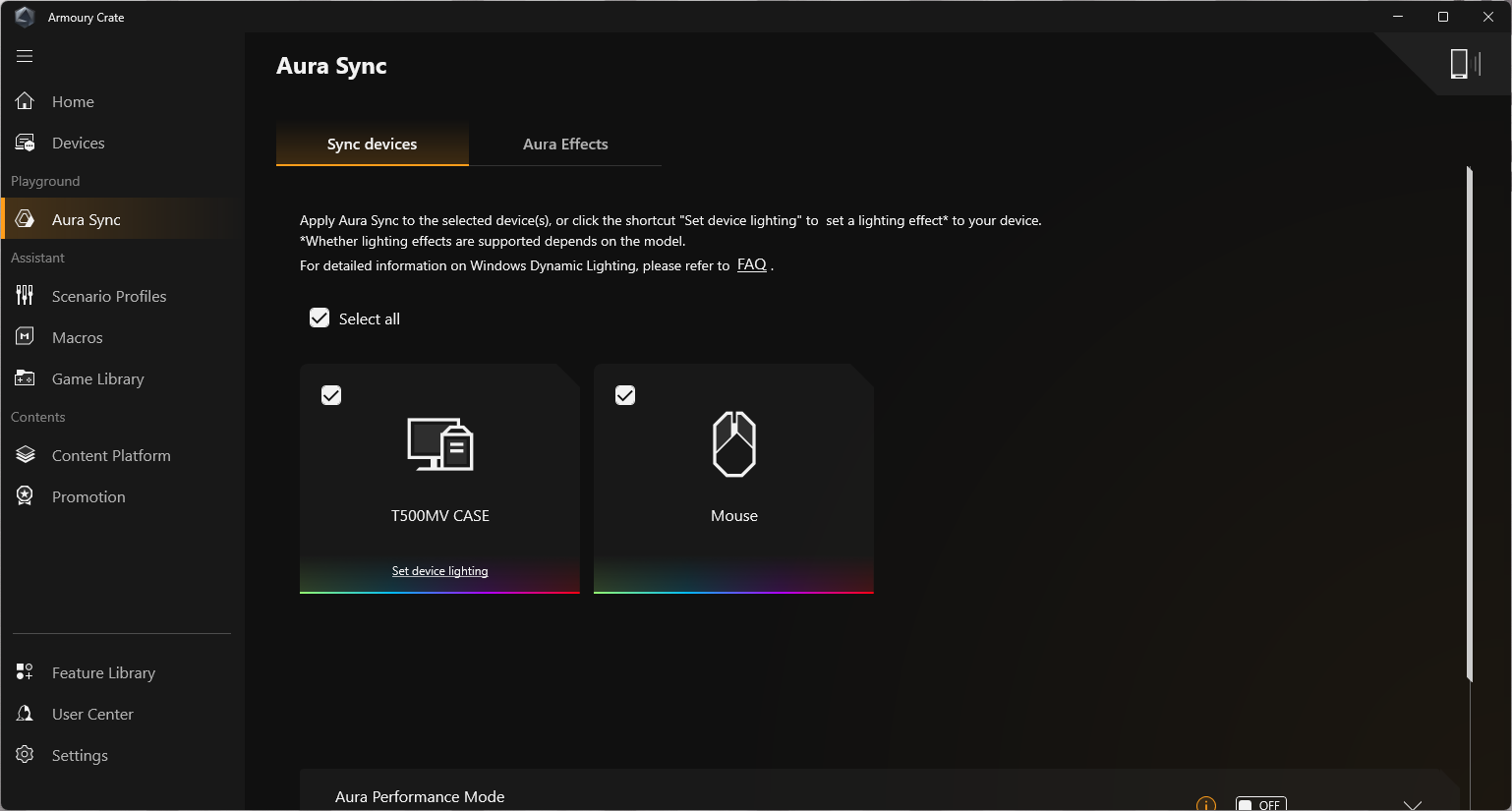This screenshot has height=811, width=1512.
Task: Click the Select all label text
Action: [370, 319]
